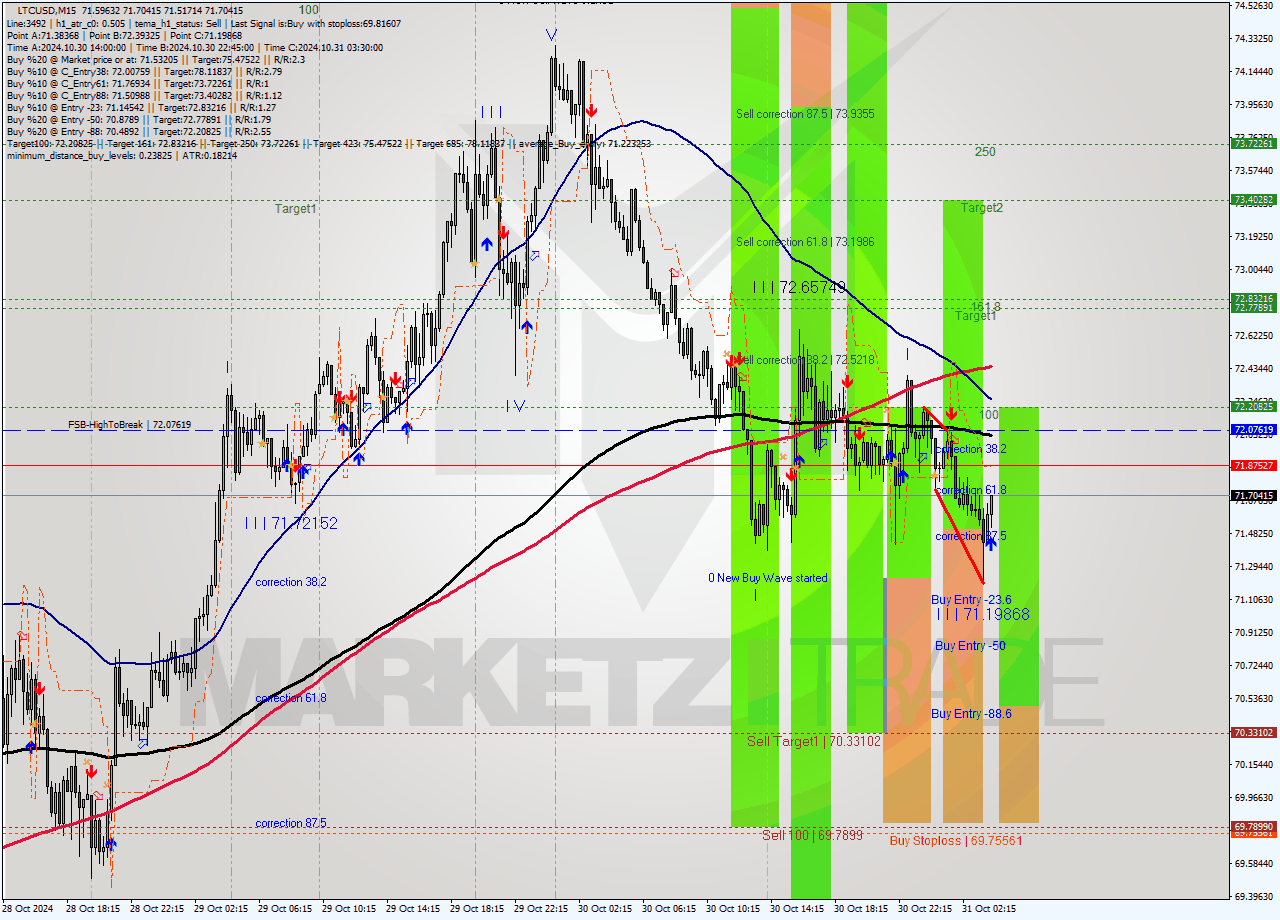Click the '28 Oct 18:15' time label
The width and height of the screenshot is (1280, 920).
point(92,909)
